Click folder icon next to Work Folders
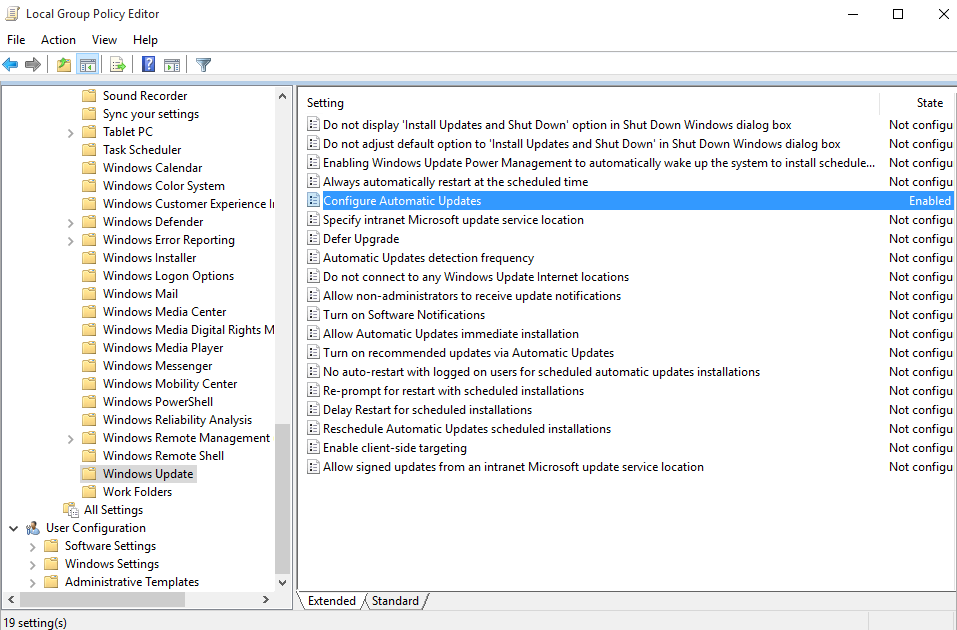The width and height of the screenshot is (957, 630). pos(89,491)
